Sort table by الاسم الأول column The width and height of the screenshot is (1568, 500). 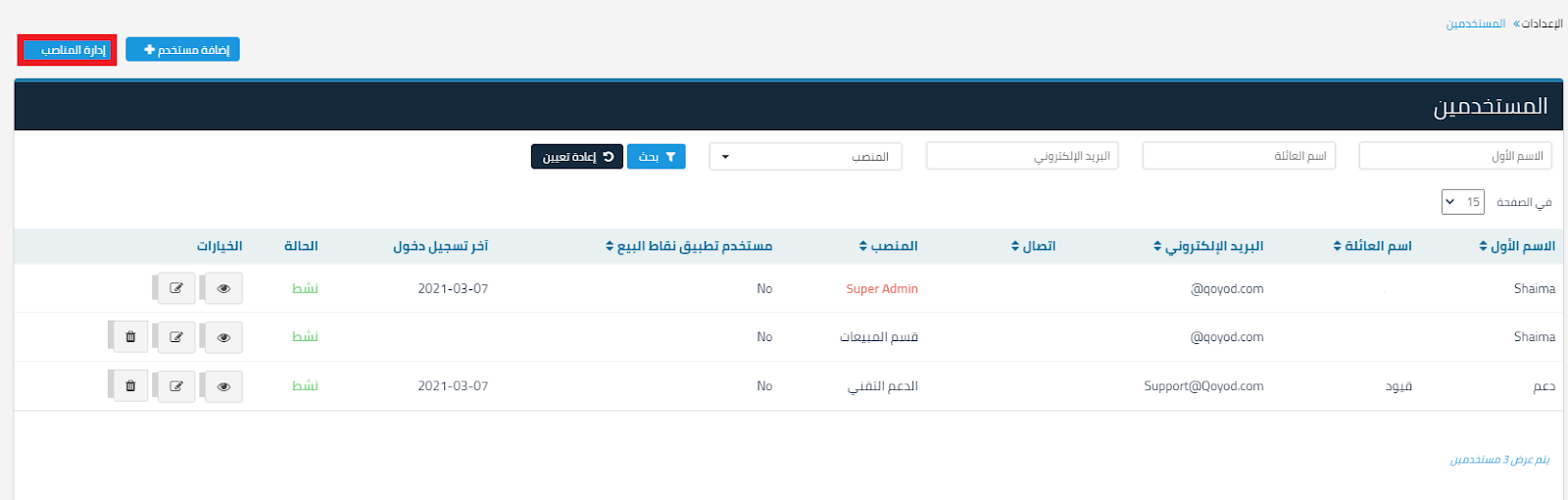click(1517, 246)
